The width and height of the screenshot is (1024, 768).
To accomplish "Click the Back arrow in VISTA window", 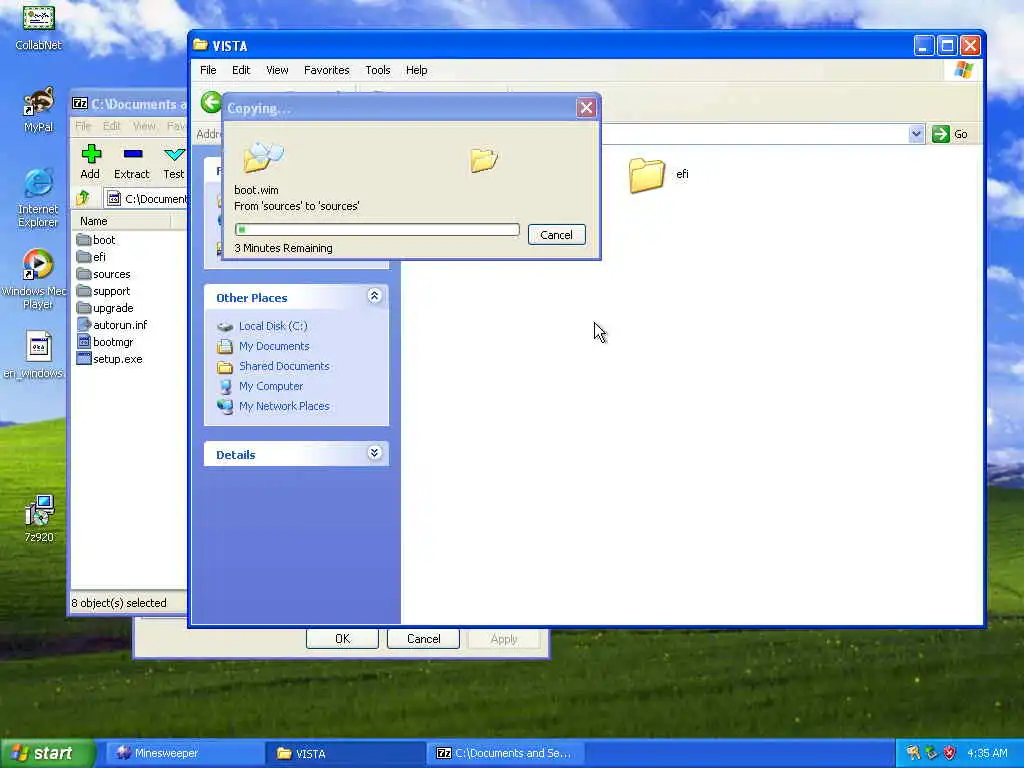I will [x=211, y=103].
